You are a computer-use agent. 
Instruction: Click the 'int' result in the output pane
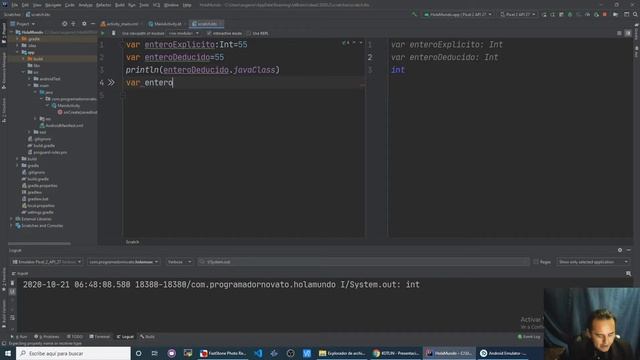(398, 70)
